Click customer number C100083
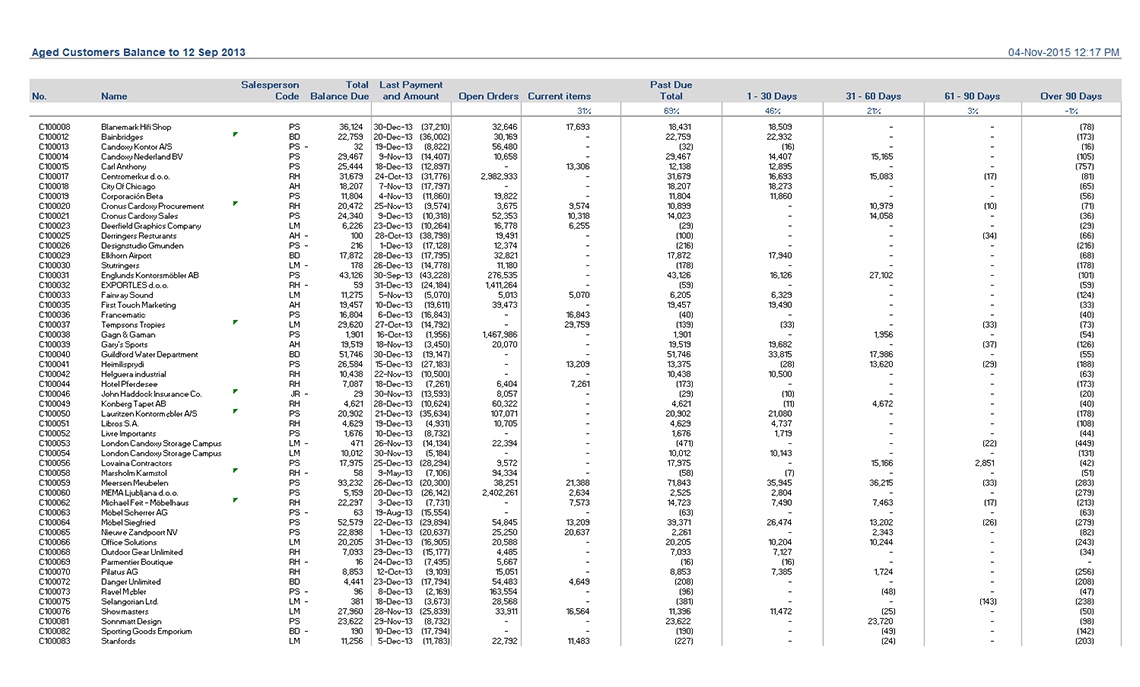1140x687 pixels. tap(54, 641)
